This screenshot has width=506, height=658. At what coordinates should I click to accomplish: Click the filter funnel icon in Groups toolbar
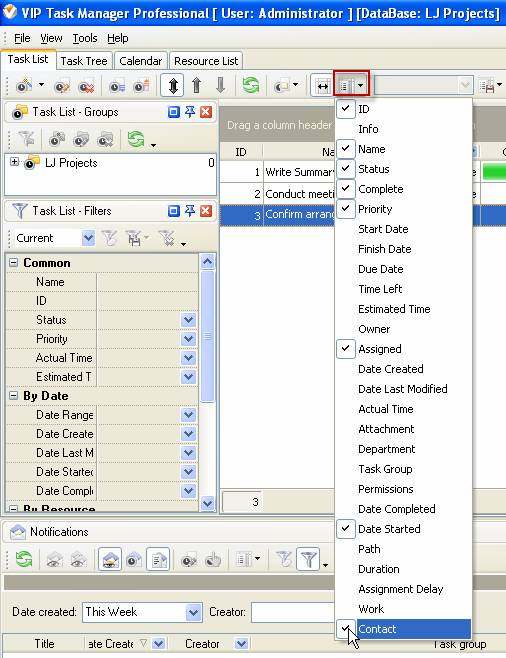(x=26, y=139)
